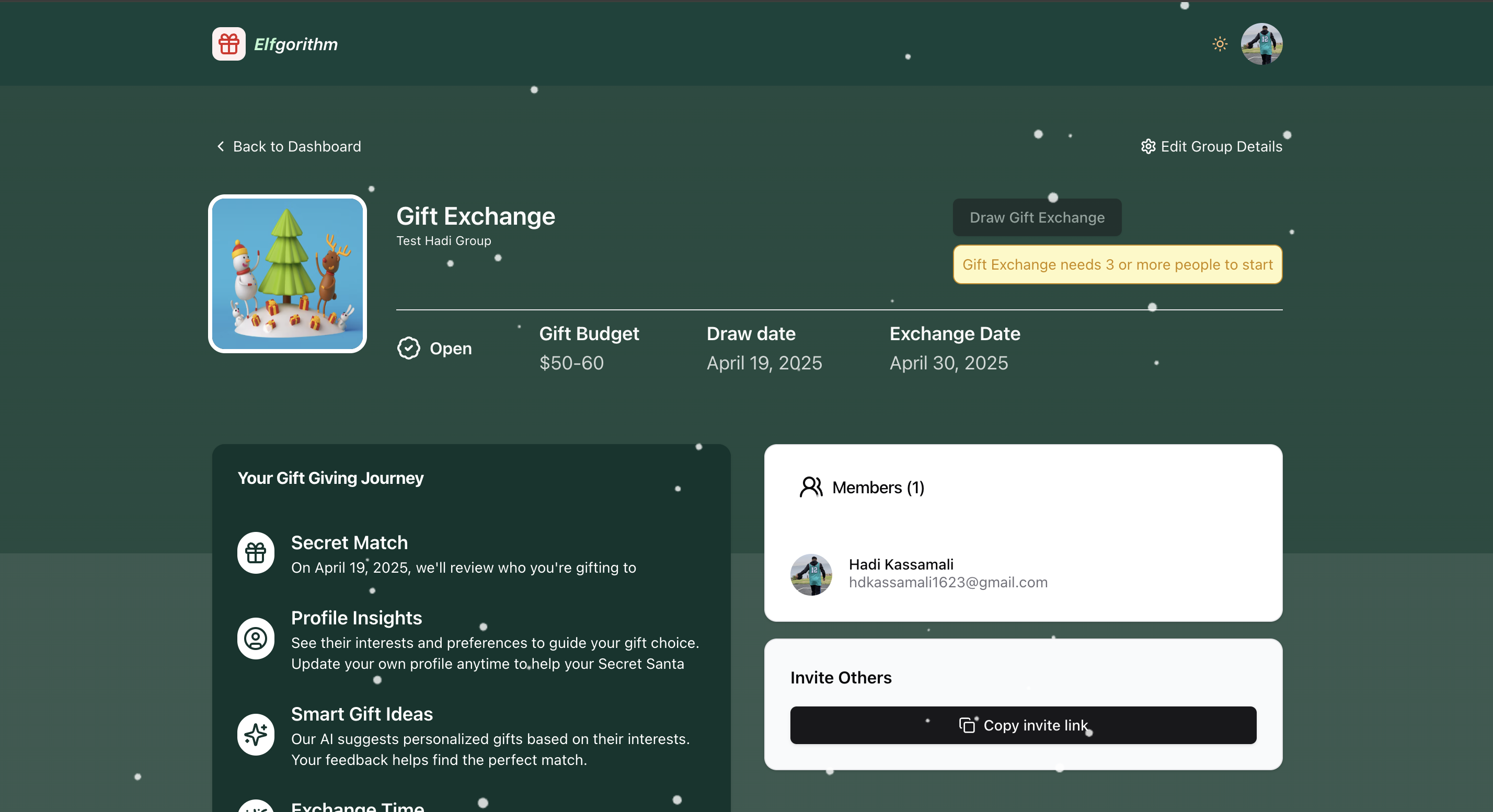This screenshot has width=1493, height=812.
Task: Click Hadi Kassamali's member avatar
Action: click(x=811, y=575)
